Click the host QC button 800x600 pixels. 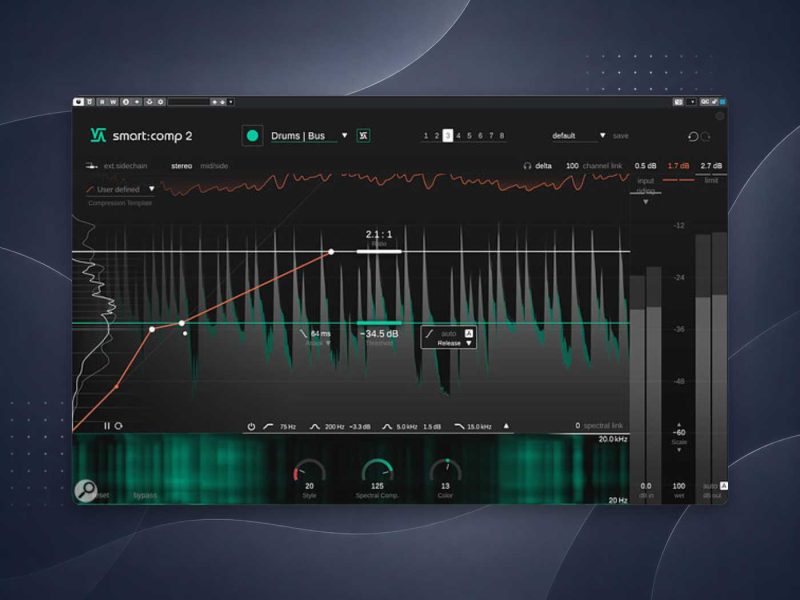click(705, 102)
